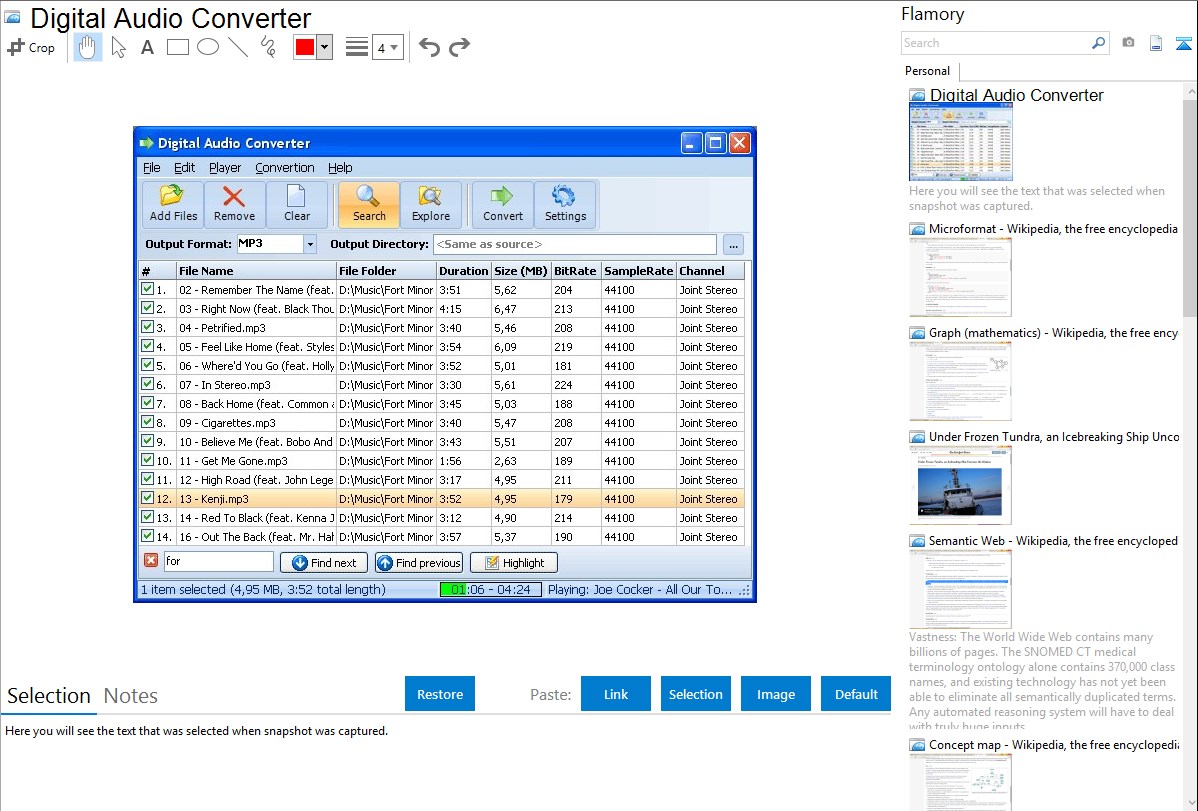Viewport: 1198px width, 811px height.
Task: Click the Remove red X icon
Action: click(x=234, y=204)
